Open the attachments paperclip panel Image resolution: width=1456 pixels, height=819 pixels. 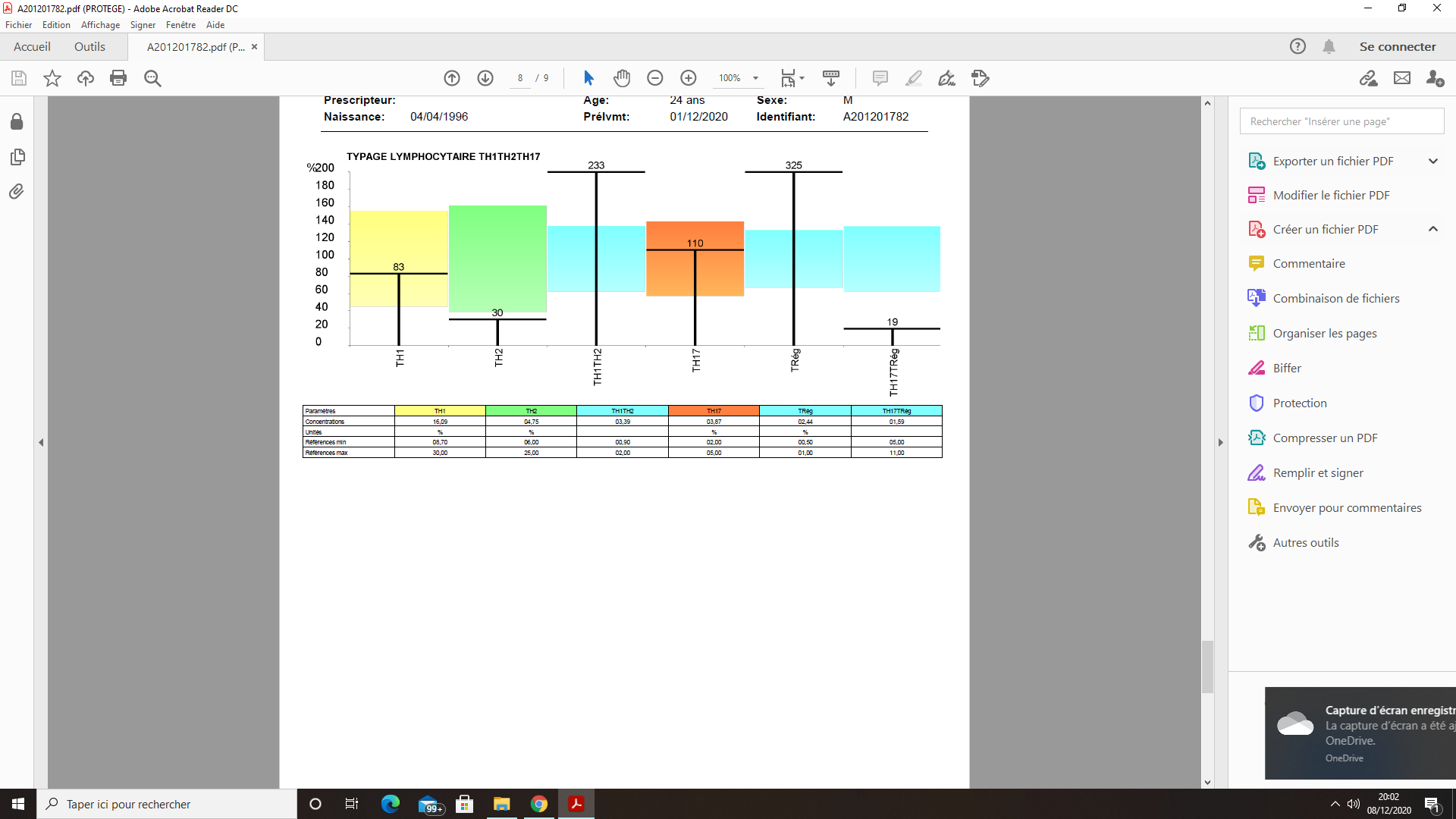[x=17, y=192]
